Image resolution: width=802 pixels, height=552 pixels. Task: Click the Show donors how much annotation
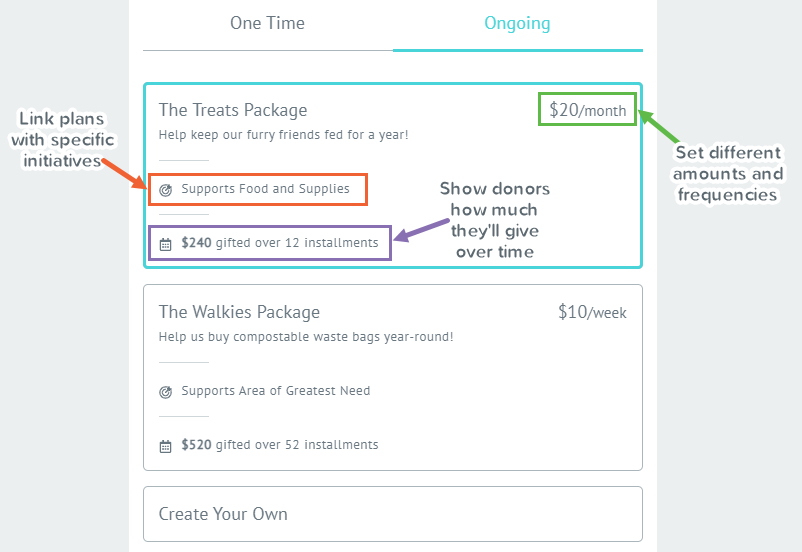tap(495, 220)
